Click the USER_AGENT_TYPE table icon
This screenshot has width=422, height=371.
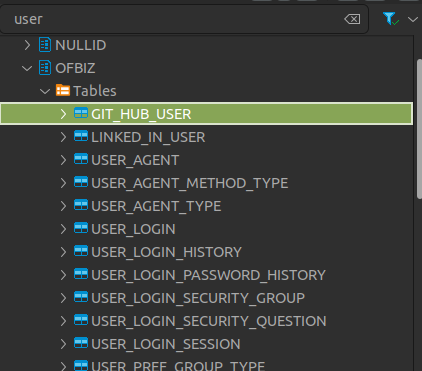point(81,205)
